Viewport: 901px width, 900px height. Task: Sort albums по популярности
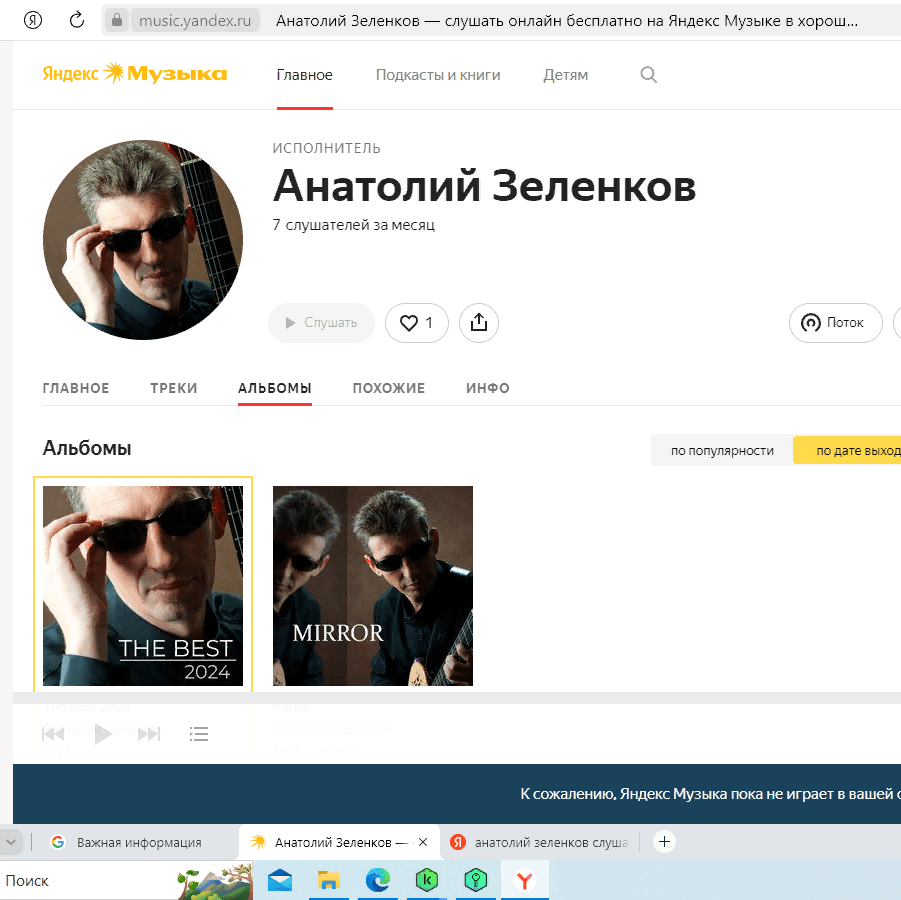point(722,451)
